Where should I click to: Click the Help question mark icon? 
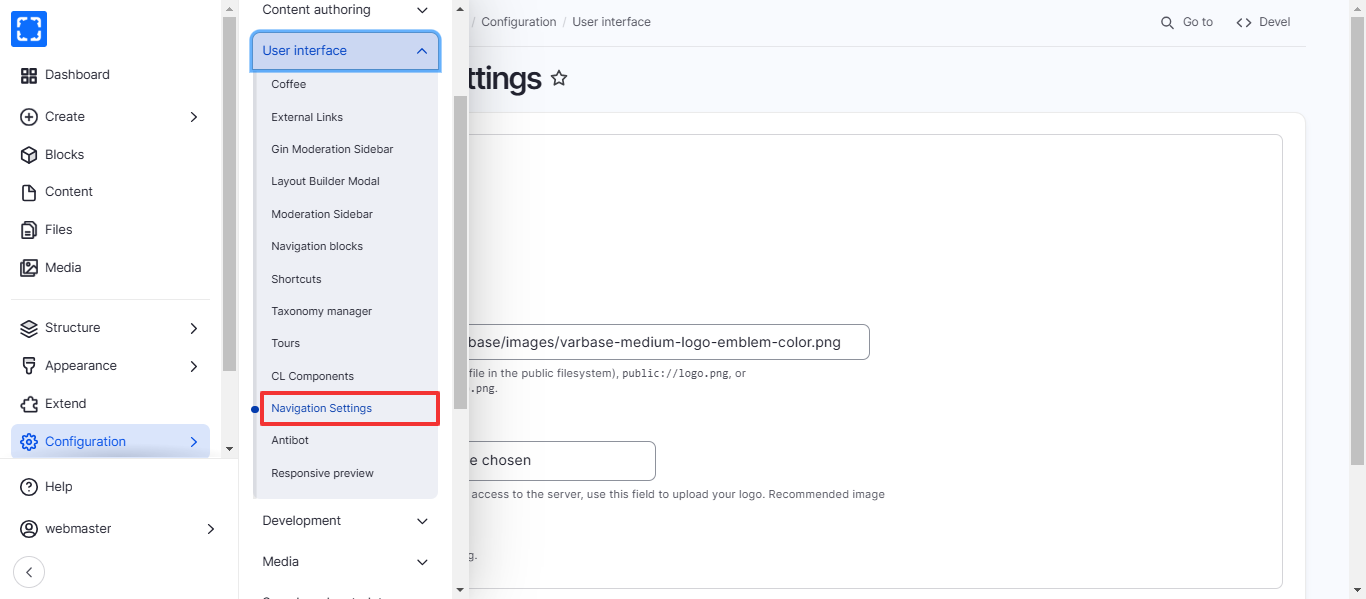[x=29, y=487]
